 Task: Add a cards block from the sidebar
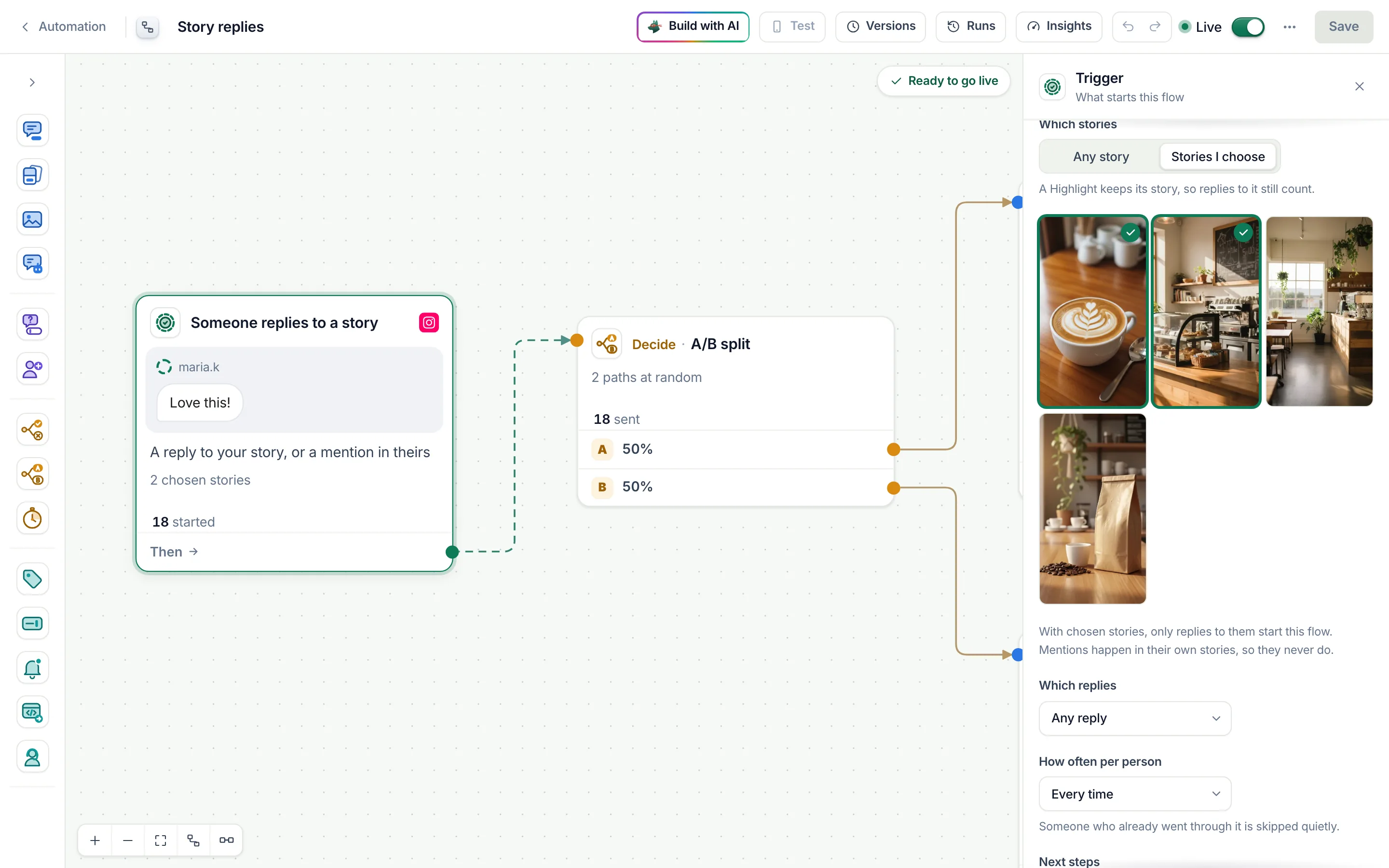pos(33,175)
